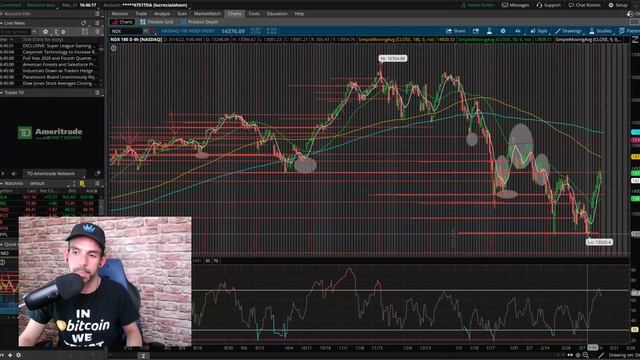640x360 pixels.
Task: Open Setup gear menu
Action: click(618, 5)
